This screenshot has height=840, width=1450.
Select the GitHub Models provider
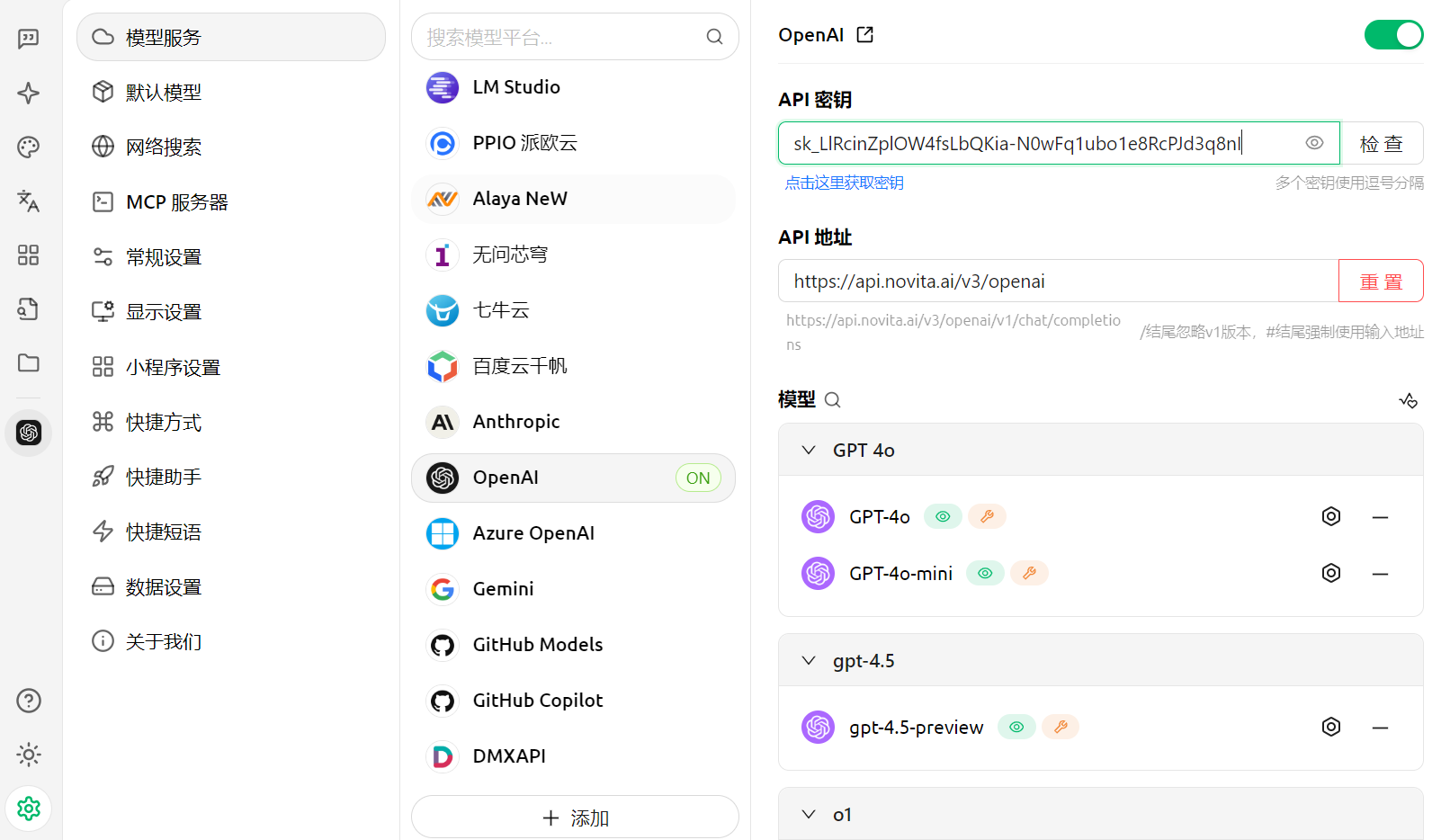point(573,645)
